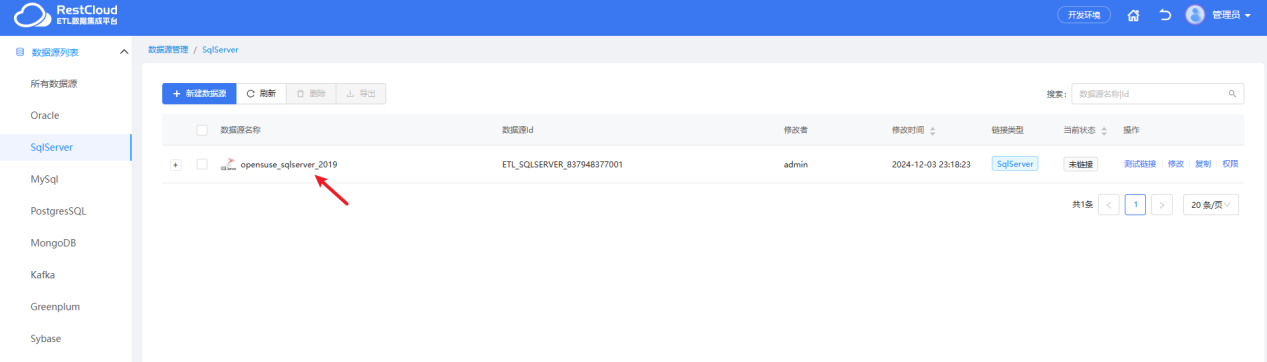Click page number 1
1267x362 pixels.
point(1135,204)
